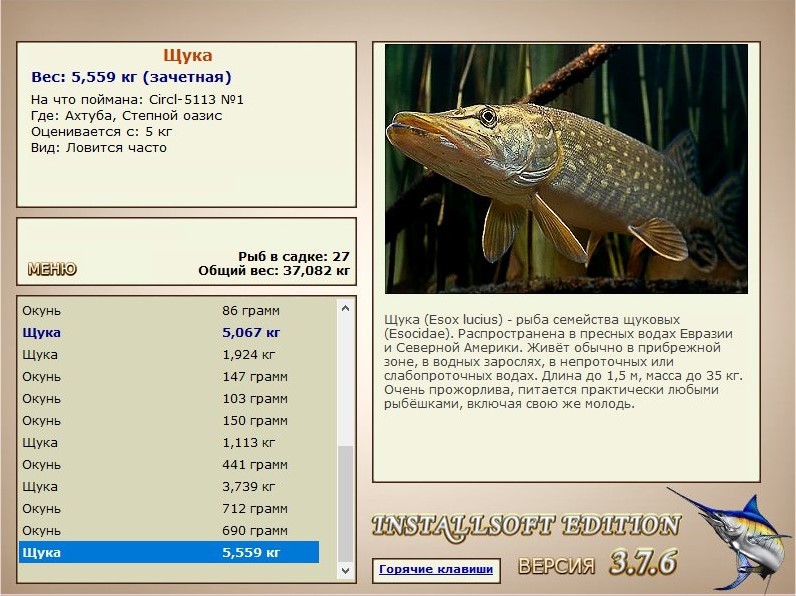Select the Окунь 103 грамм row

pos(169,399)
